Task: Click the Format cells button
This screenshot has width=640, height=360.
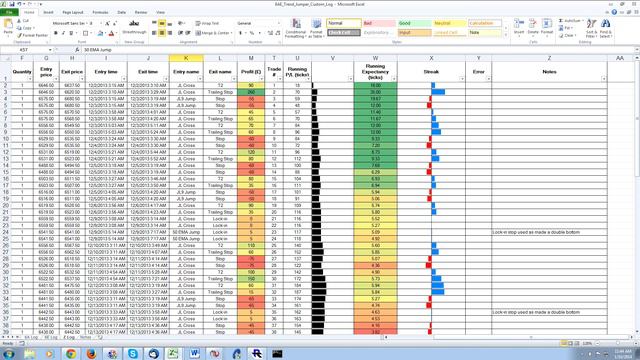Action: pos(547,27)
